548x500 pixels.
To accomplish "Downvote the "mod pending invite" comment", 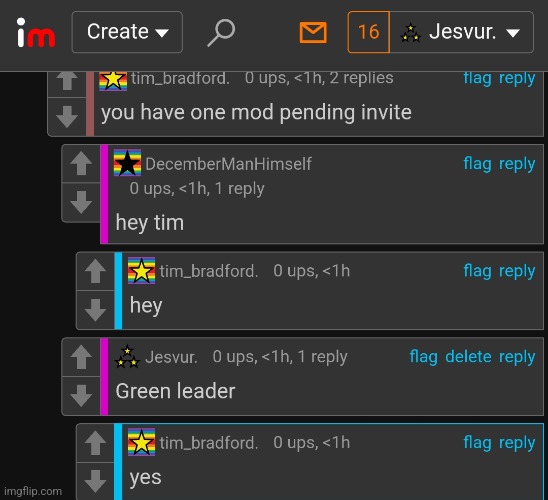I will coord(67,116).
